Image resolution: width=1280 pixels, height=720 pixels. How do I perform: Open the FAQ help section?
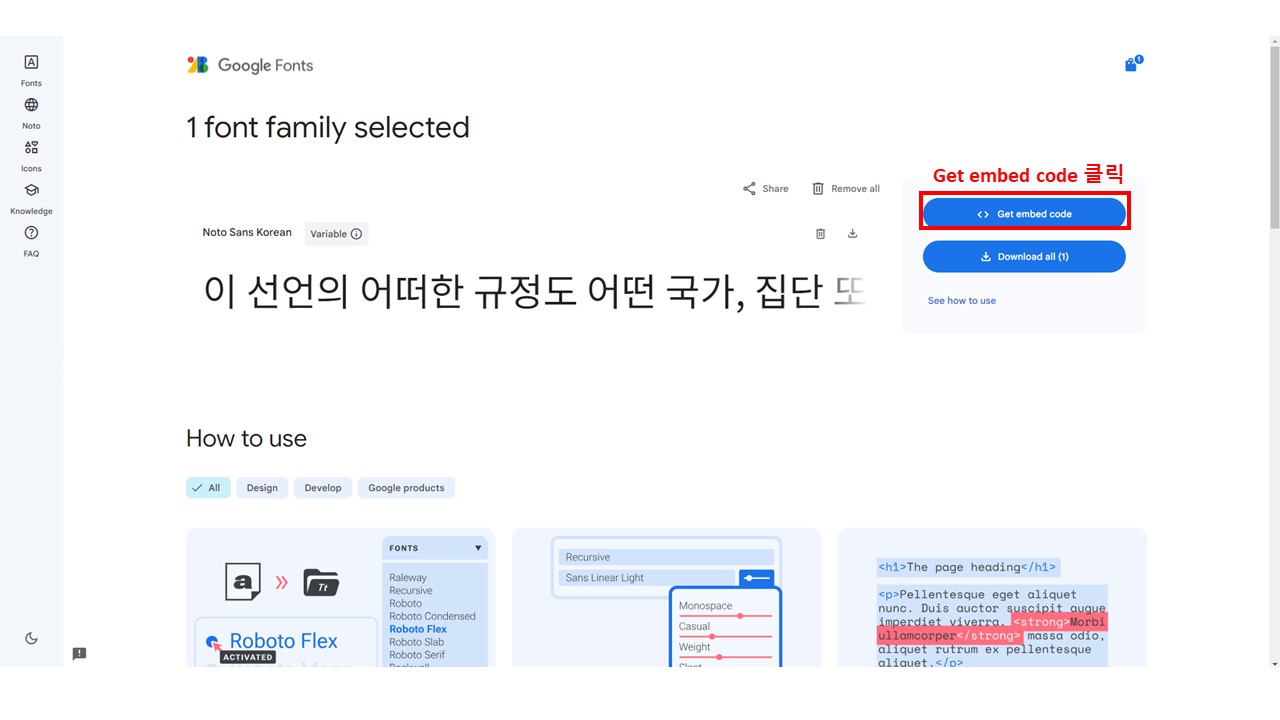coord(31,241)
